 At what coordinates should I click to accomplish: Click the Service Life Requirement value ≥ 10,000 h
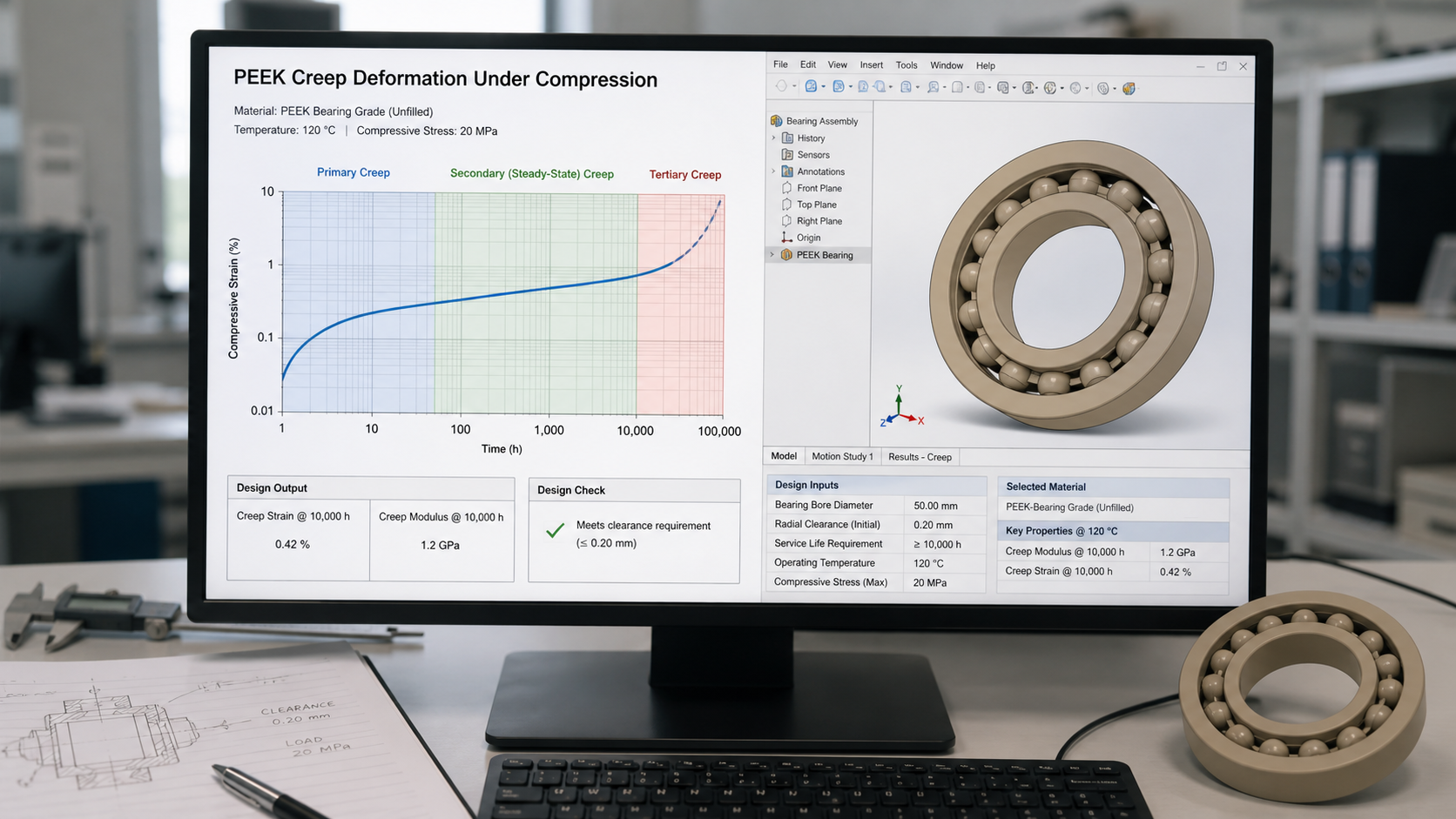tap(937, 544)
